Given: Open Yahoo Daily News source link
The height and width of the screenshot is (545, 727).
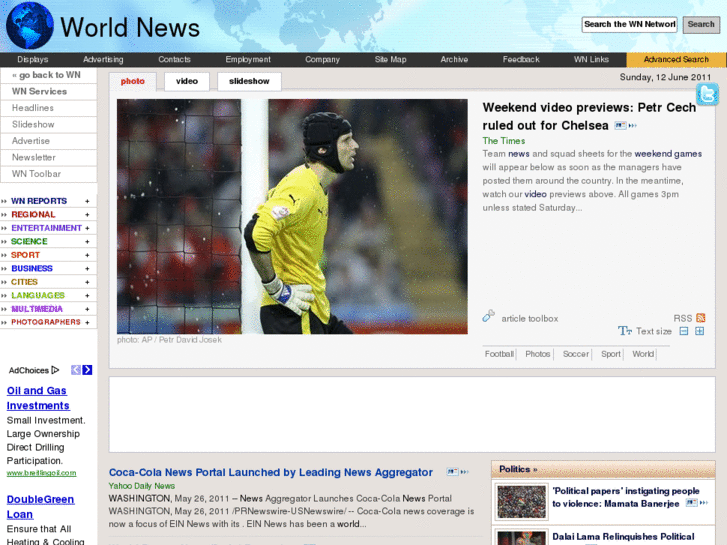Looking at the screenshot, I should click(141, 486).
